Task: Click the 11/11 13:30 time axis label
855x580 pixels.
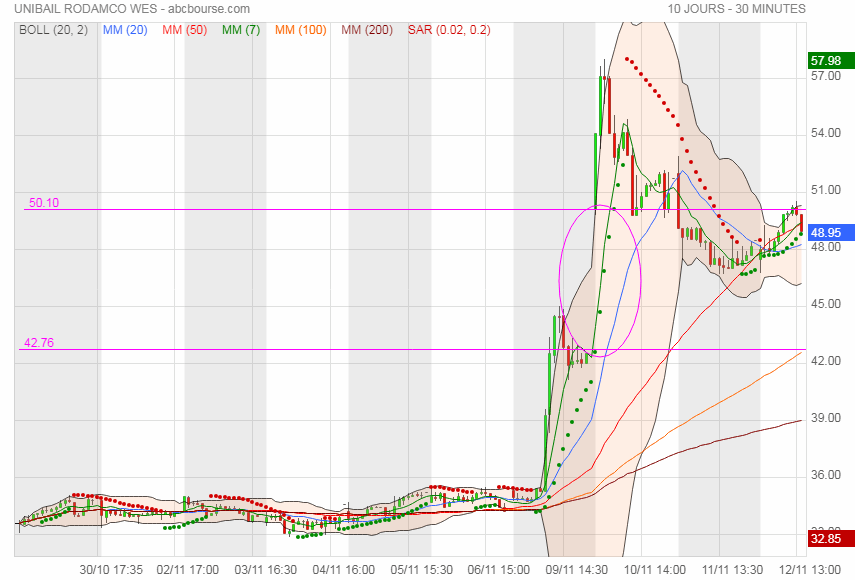Action: pyautogui.click(x=732, y=570)
